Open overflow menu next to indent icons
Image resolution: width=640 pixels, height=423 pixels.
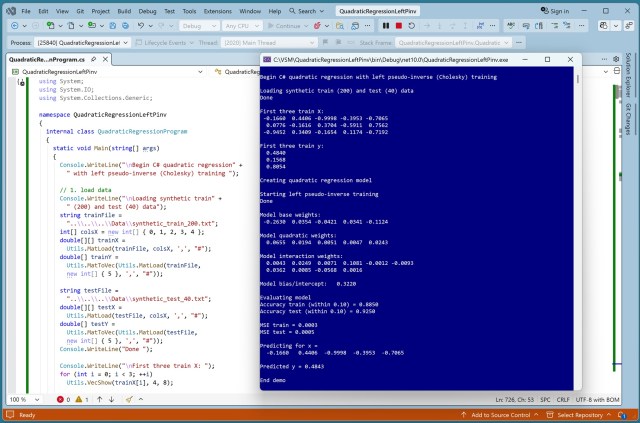[582, 26]
